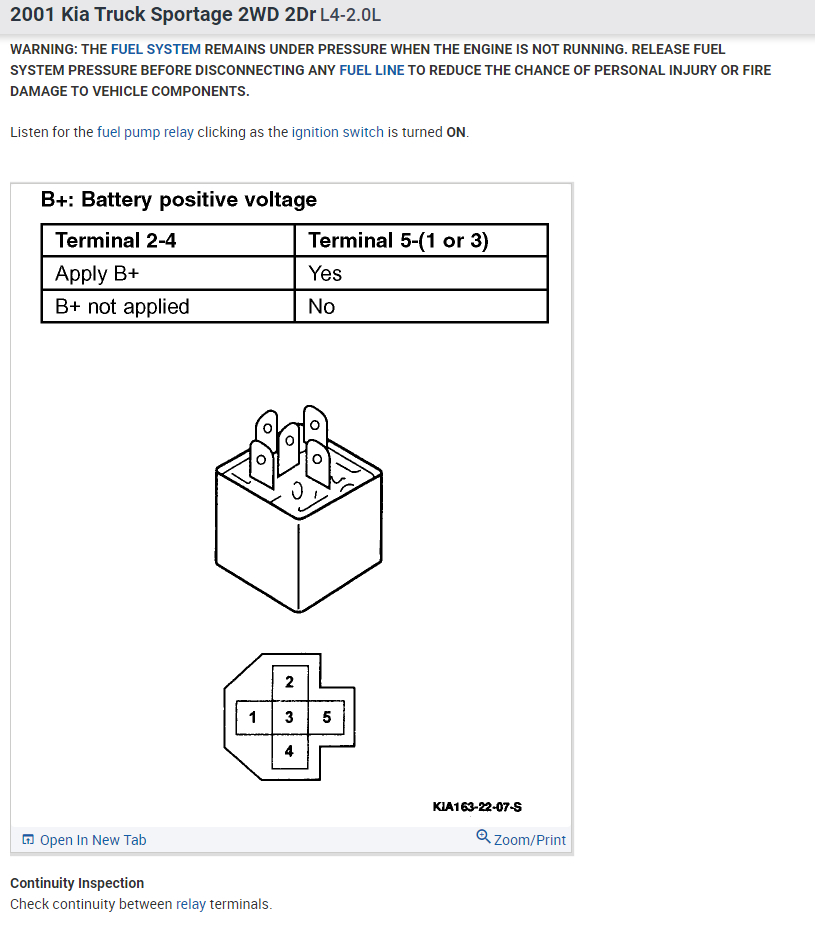This screenshot has width=815, height=926.
Task: Click terminal 4 in connector diagram
Action: 290,751
